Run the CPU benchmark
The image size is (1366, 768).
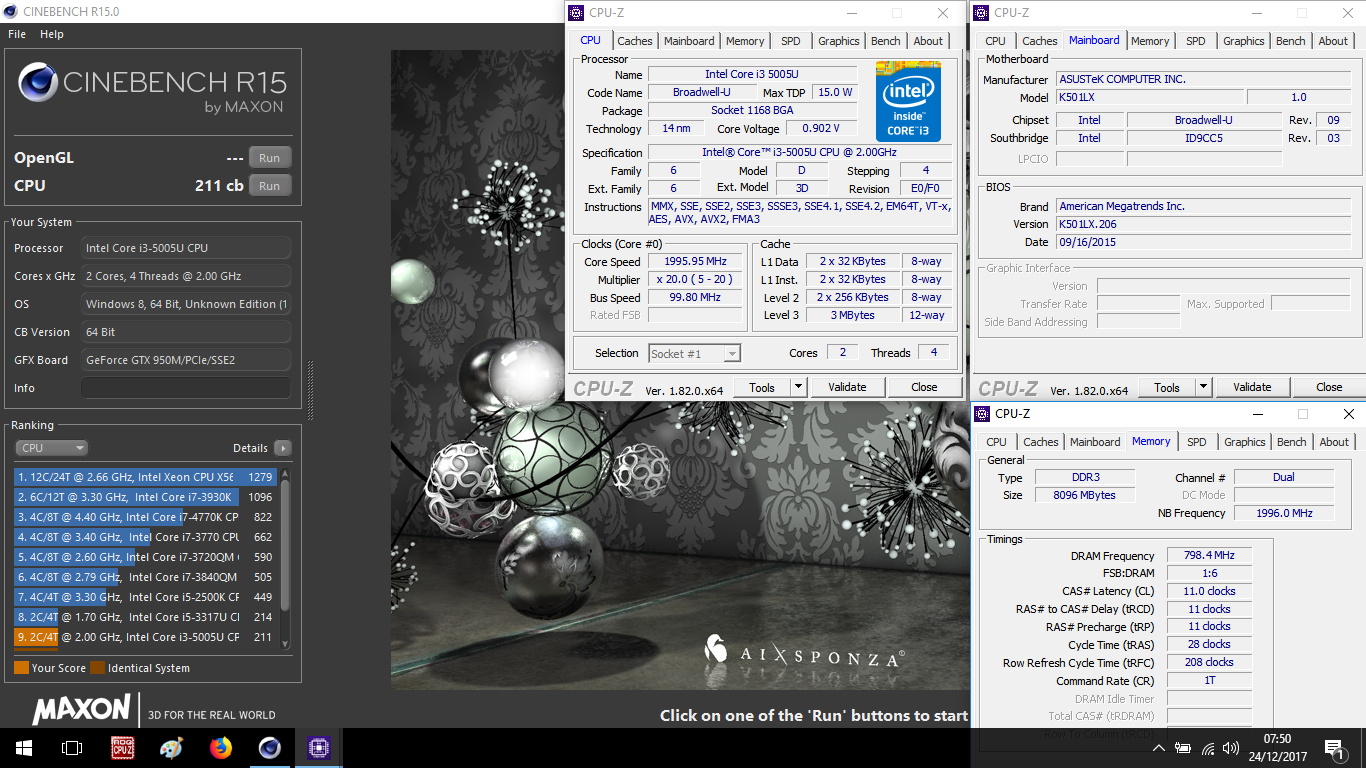pyautogui.click(x=270, y=186)
